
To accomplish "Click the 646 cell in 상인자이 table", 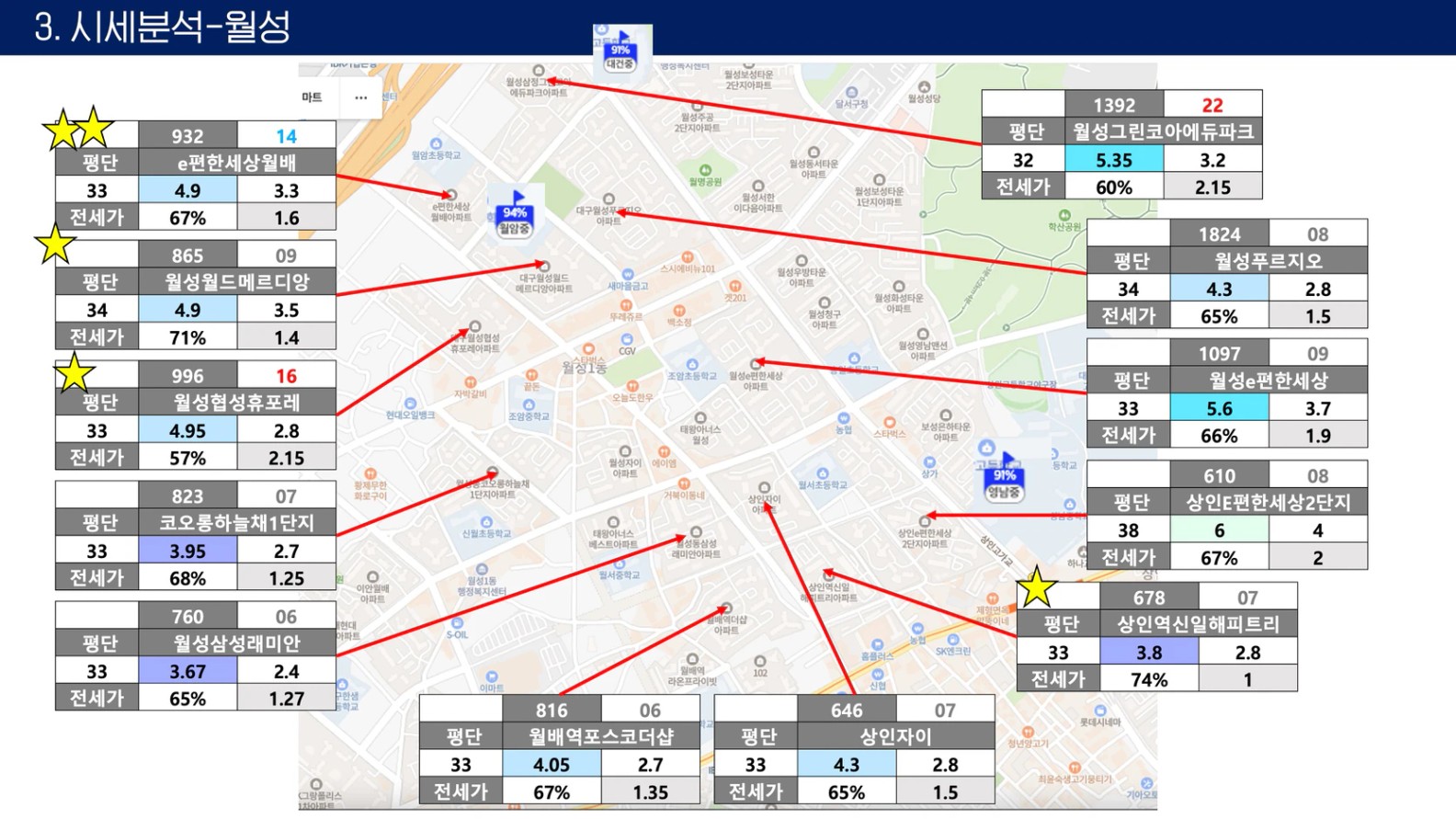I will (847, 710).
